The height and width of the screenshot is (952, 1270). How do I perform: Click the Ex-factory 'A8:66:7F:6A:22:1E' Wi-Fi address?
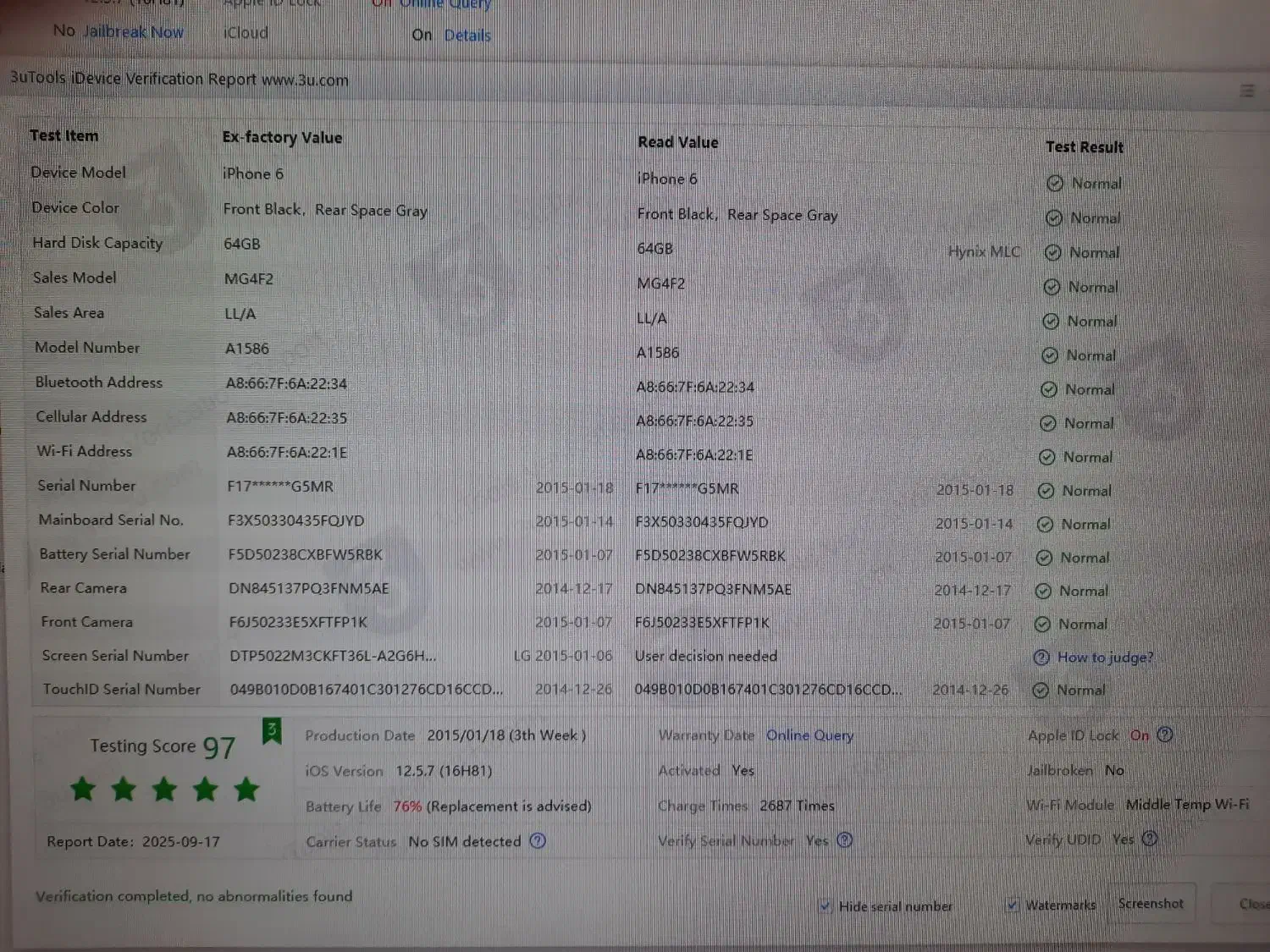(287, 452)
